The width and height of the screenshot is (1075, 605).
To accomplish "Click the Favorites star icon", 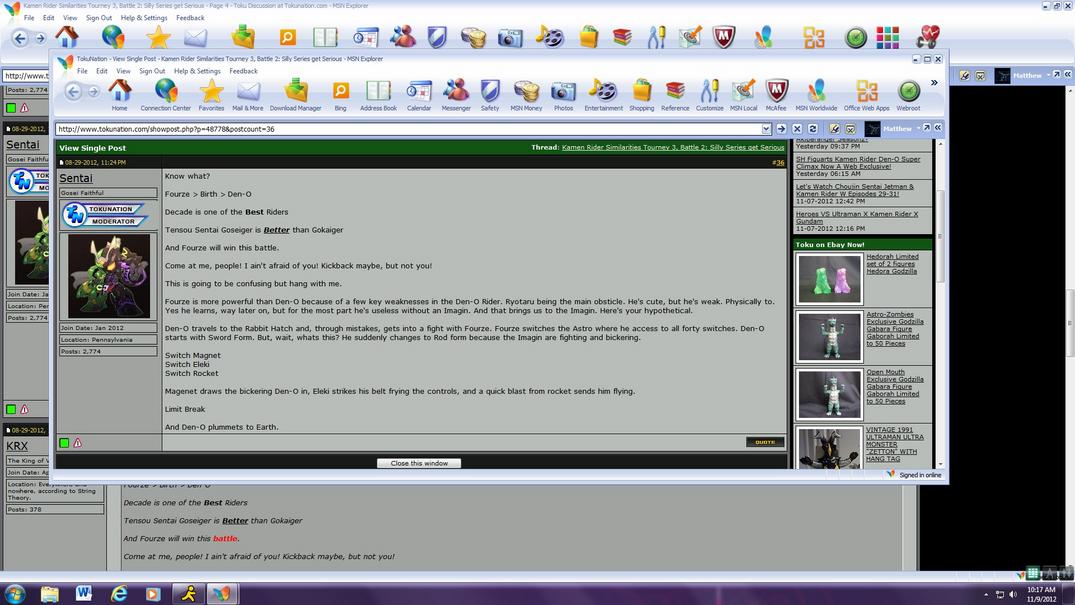I will (211, 94).
